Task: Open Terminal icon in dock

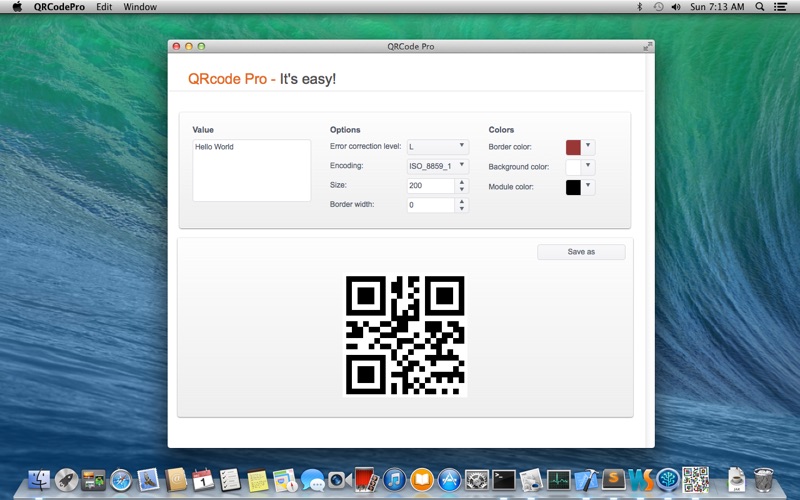Action: pyautogui.click(x=504, y=480)
